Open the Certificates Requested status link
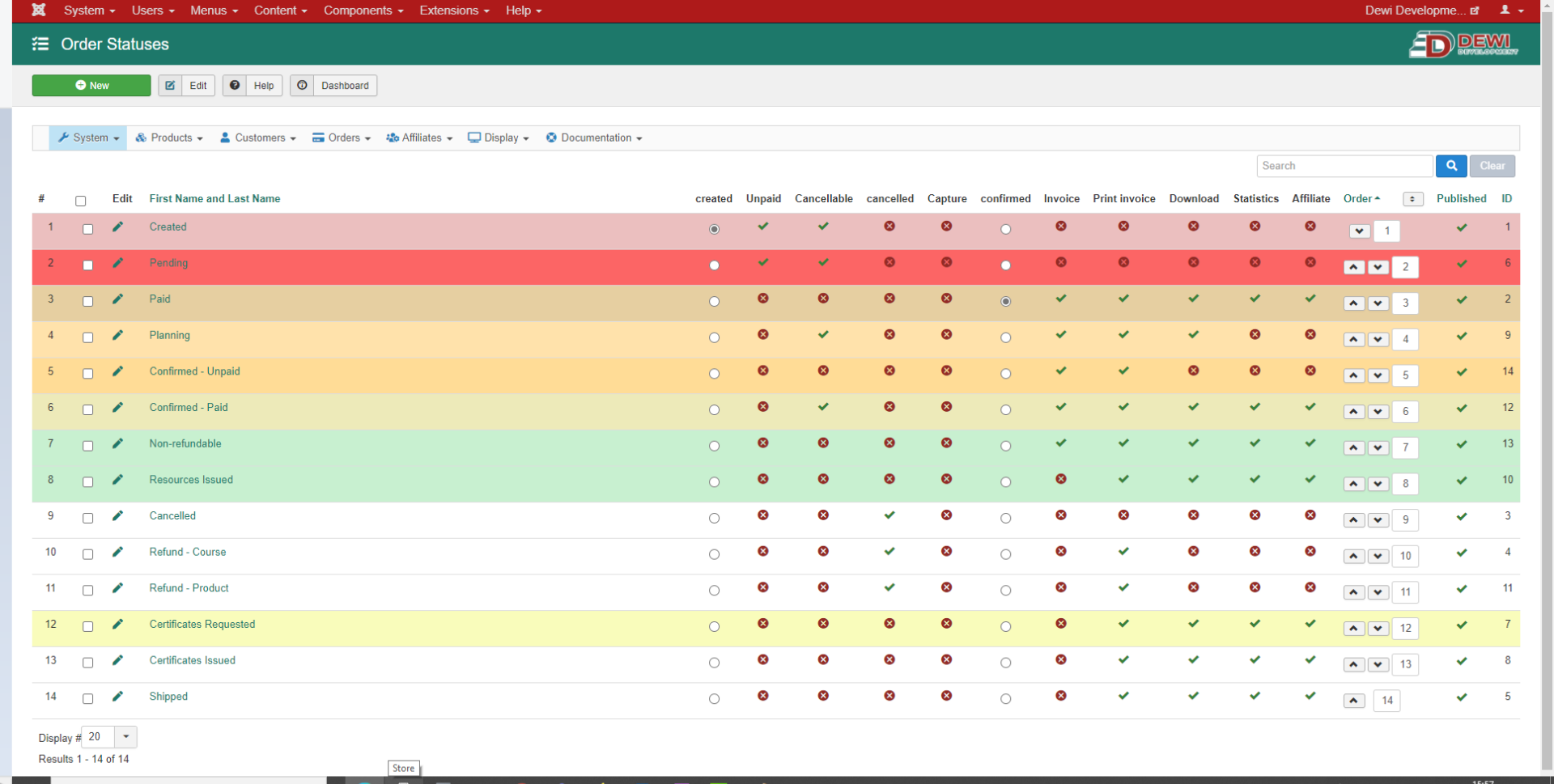Screen dimensions: 1554x784 202,625
